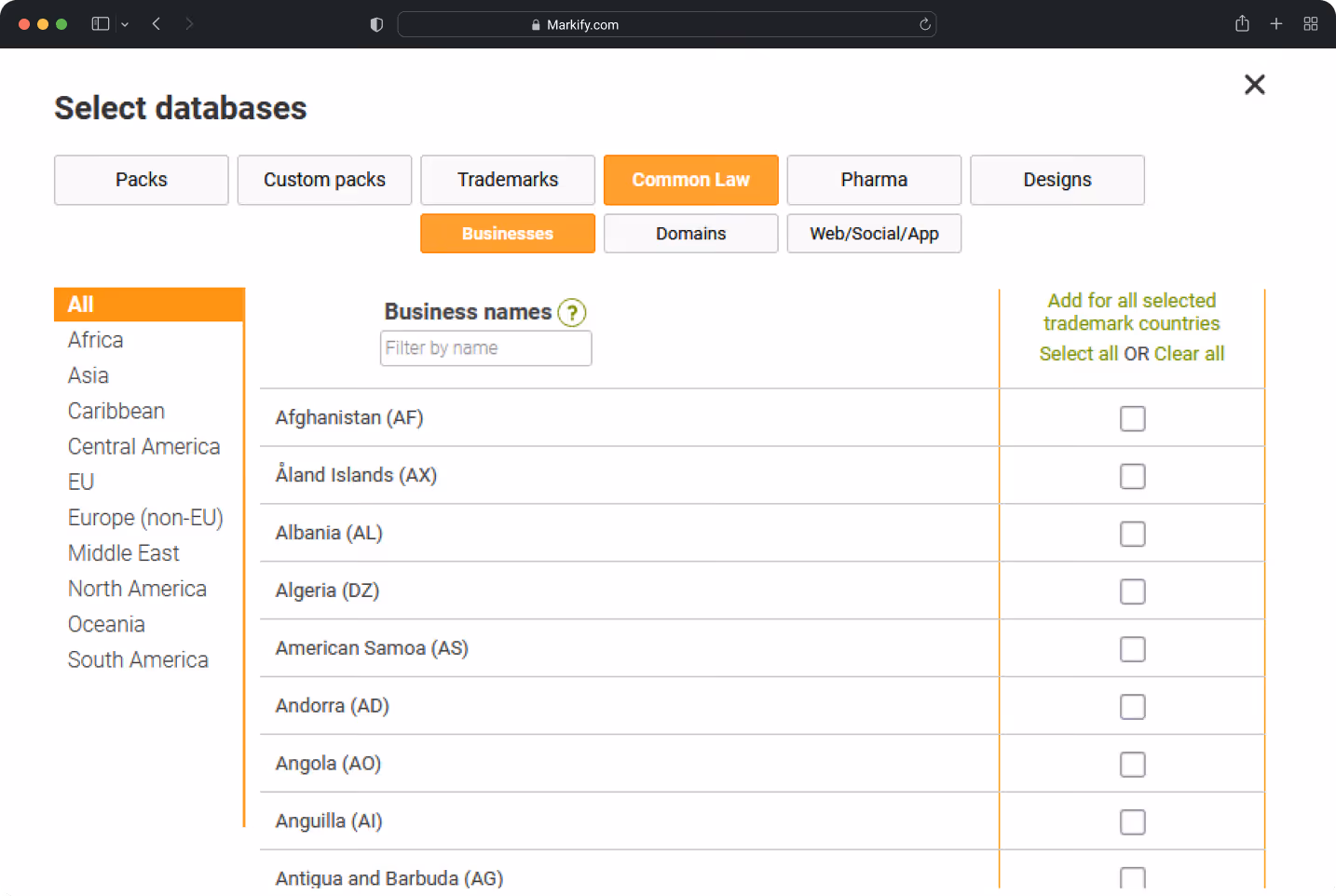Open the Share menu icon
The width and height of the screenshot is (1336, 896).
pos(1242,24)
